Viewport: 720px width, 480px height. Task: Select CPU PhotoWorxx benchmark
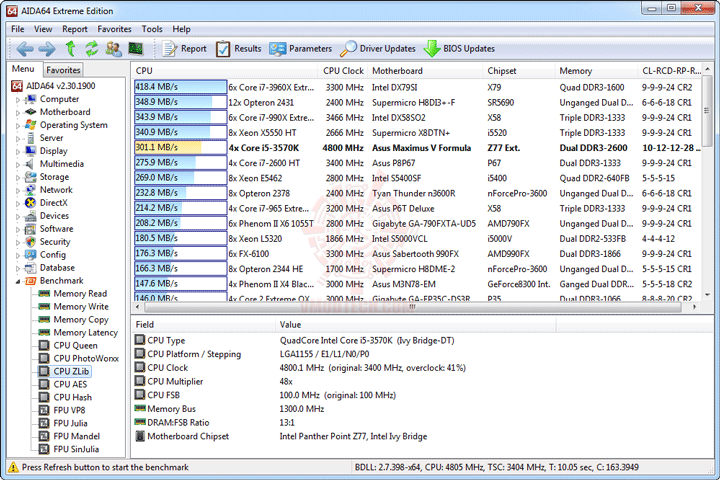pos(86,358)
